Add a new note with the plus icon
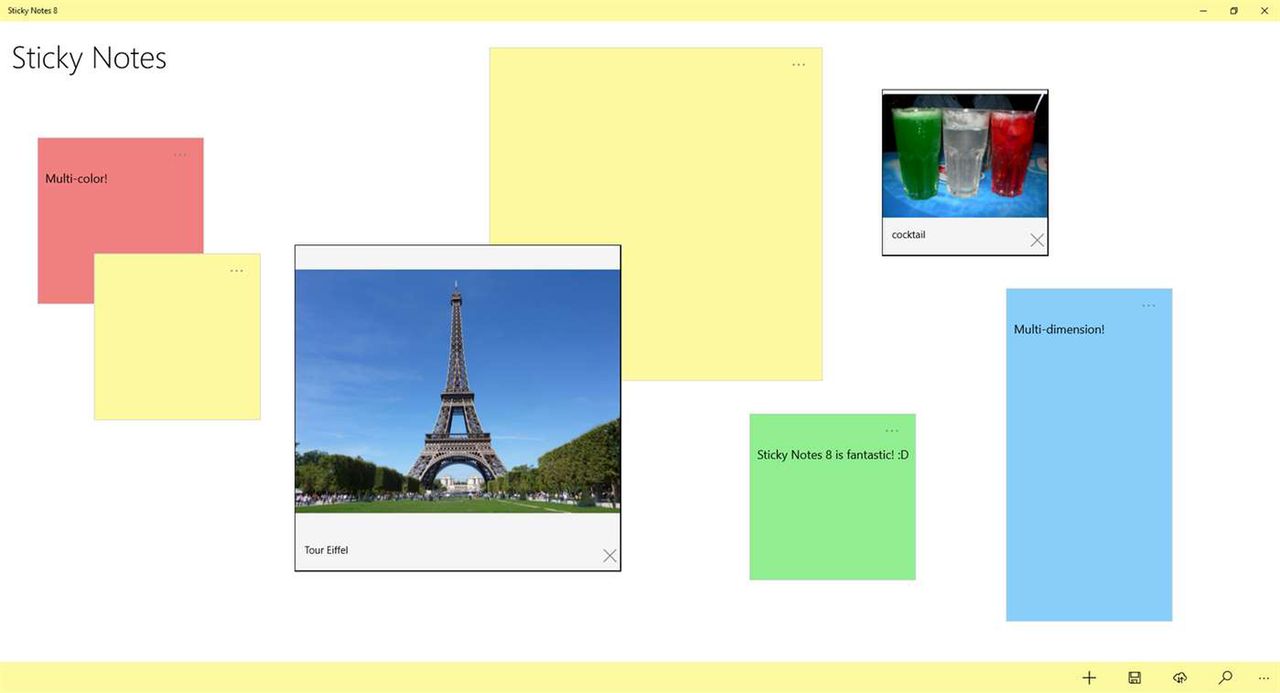1280x693 pixels. 1089,678
